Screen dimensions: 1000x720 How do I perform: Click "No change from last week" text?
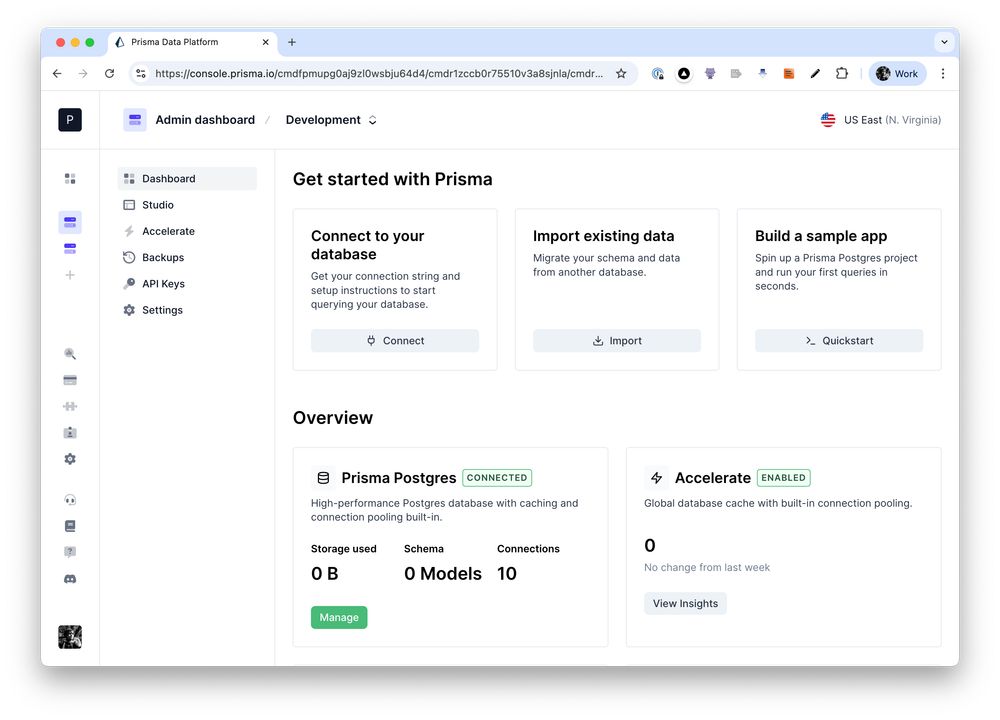click(x=707, y=568)
